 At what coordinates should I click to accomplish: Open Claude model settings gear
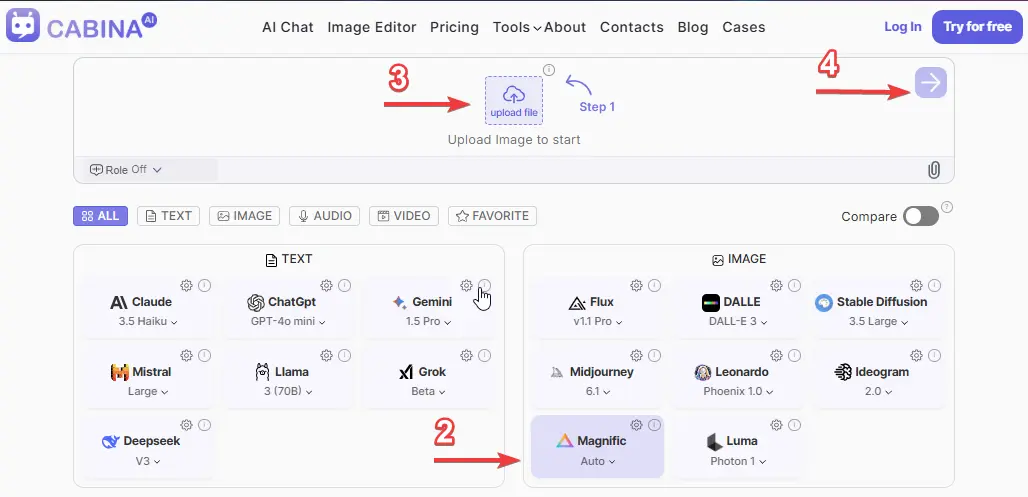186,285
